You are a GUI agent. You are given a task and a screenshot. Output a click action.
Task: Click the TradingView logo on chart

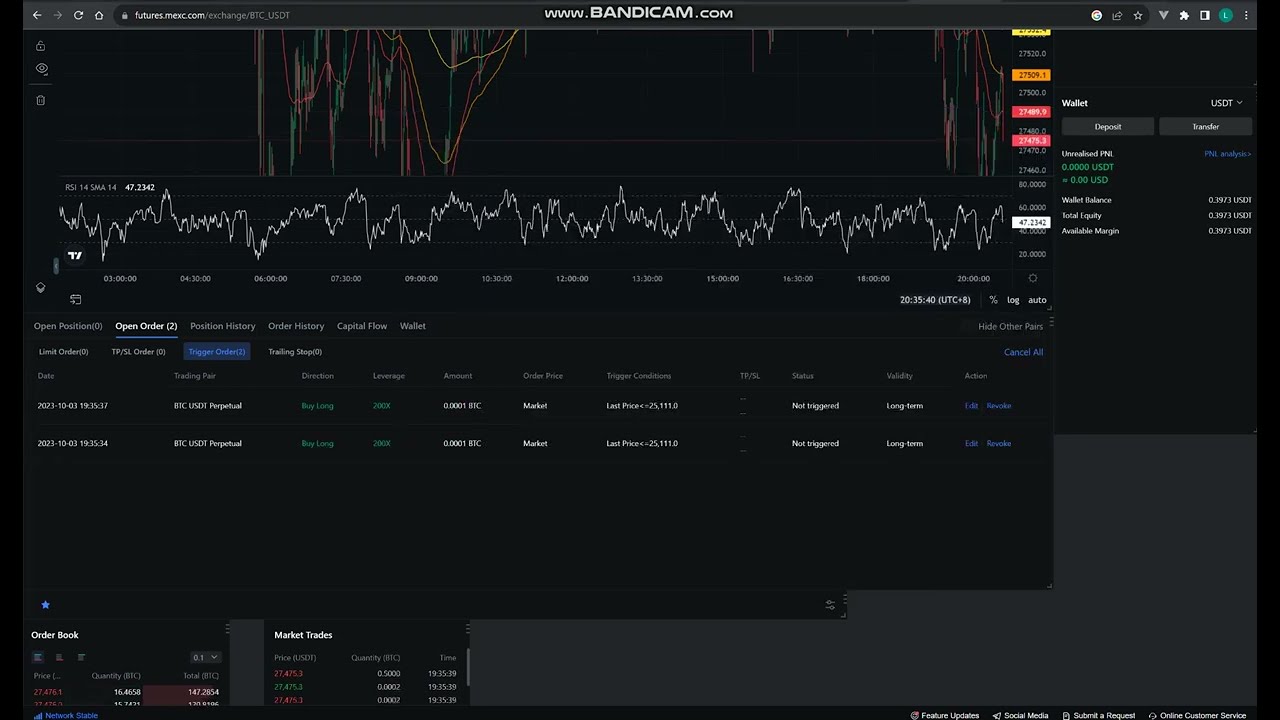pos(75,256)
